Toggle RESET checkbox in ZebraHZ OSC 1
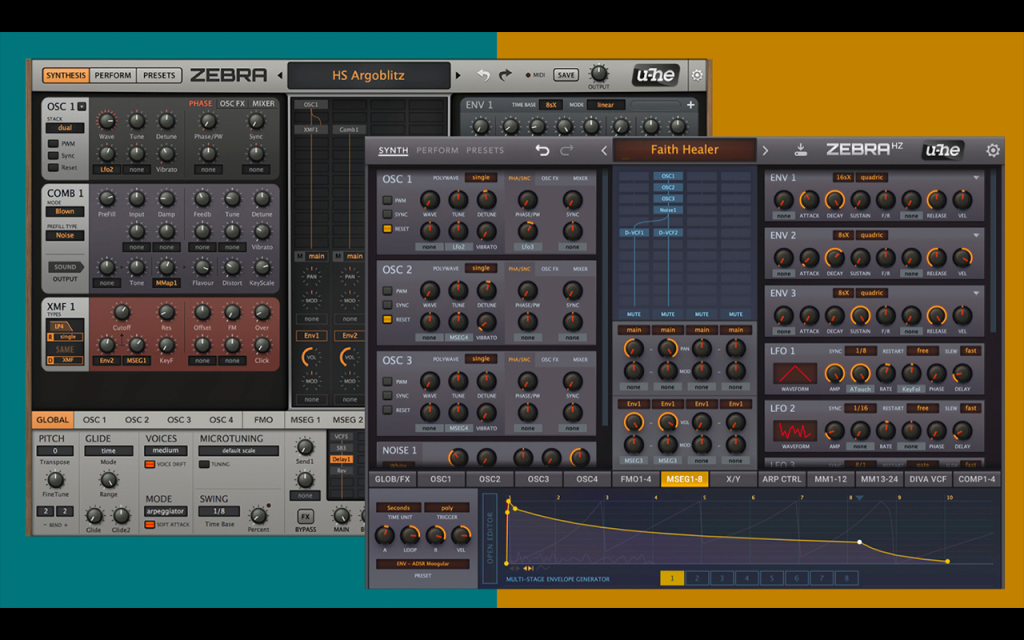 (387, 229)
